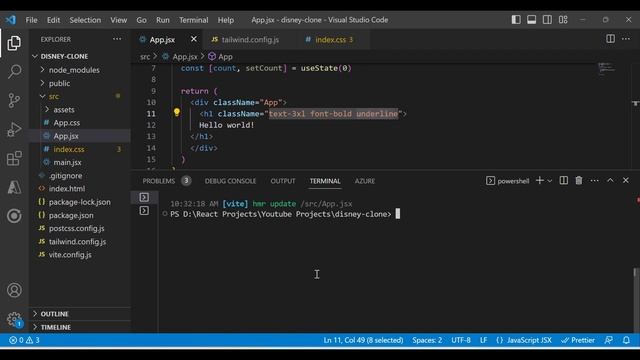
Task: Open the Edit menu
Action: tap(53, 20)
